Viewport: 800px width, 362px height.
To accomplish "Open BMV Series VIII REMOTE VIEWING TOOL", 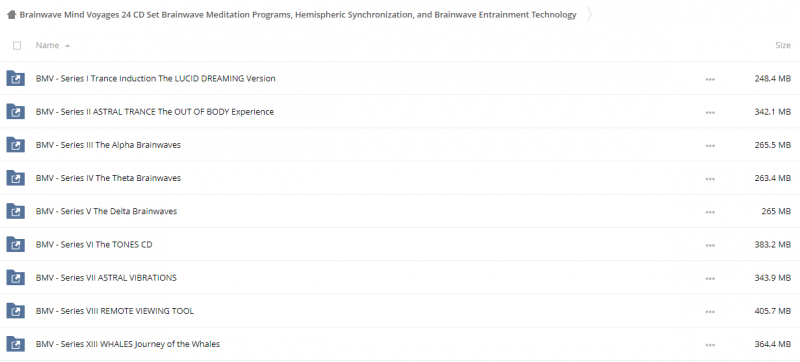I will 115,311.
